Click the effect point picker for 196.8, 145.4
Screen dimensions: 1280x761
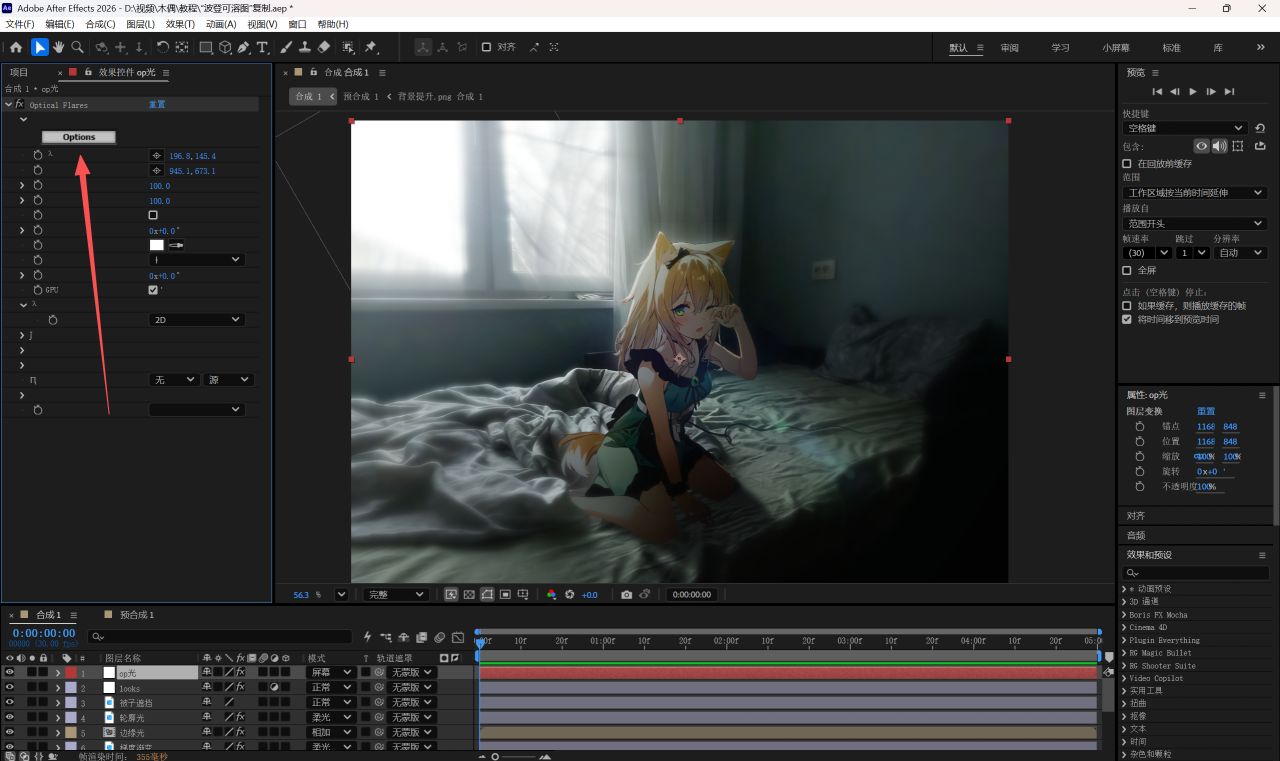click(156, 156)
